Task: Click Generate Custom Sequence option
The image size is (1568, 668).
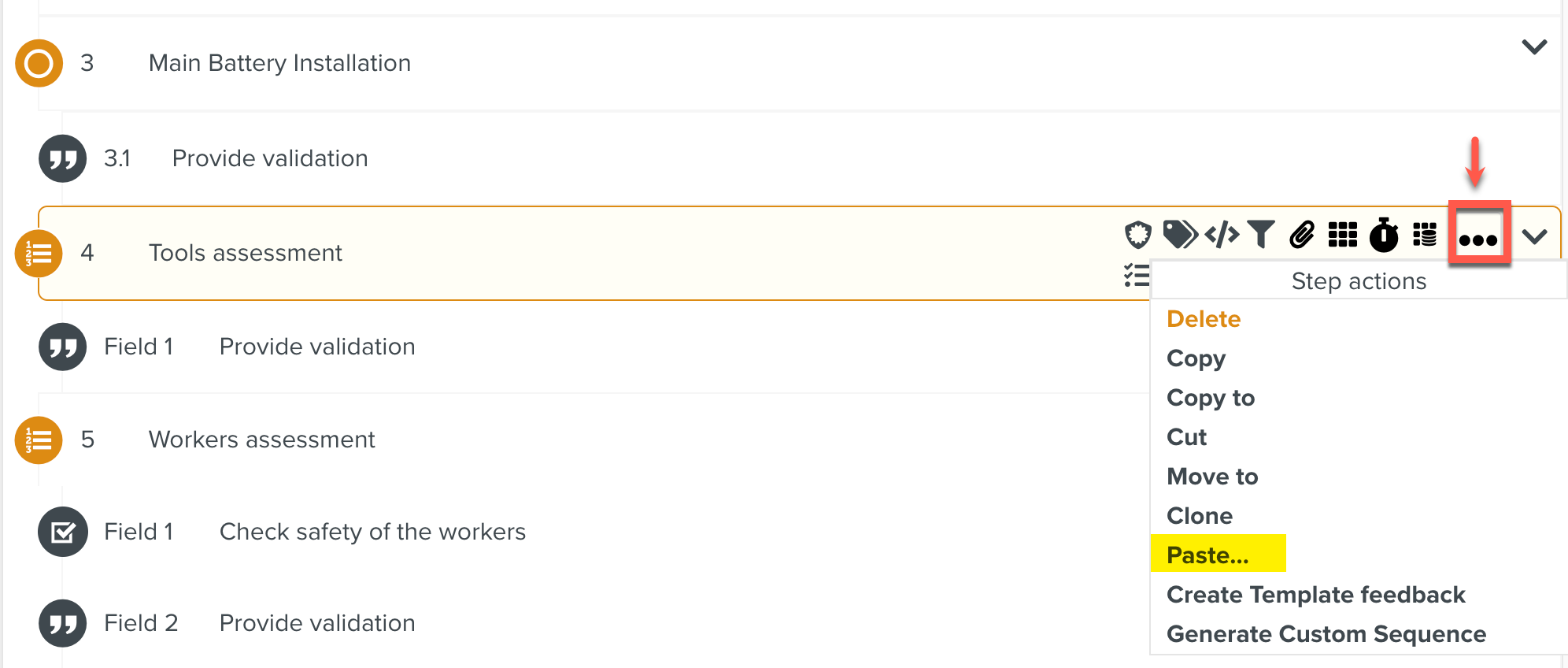Action: 1326,634
